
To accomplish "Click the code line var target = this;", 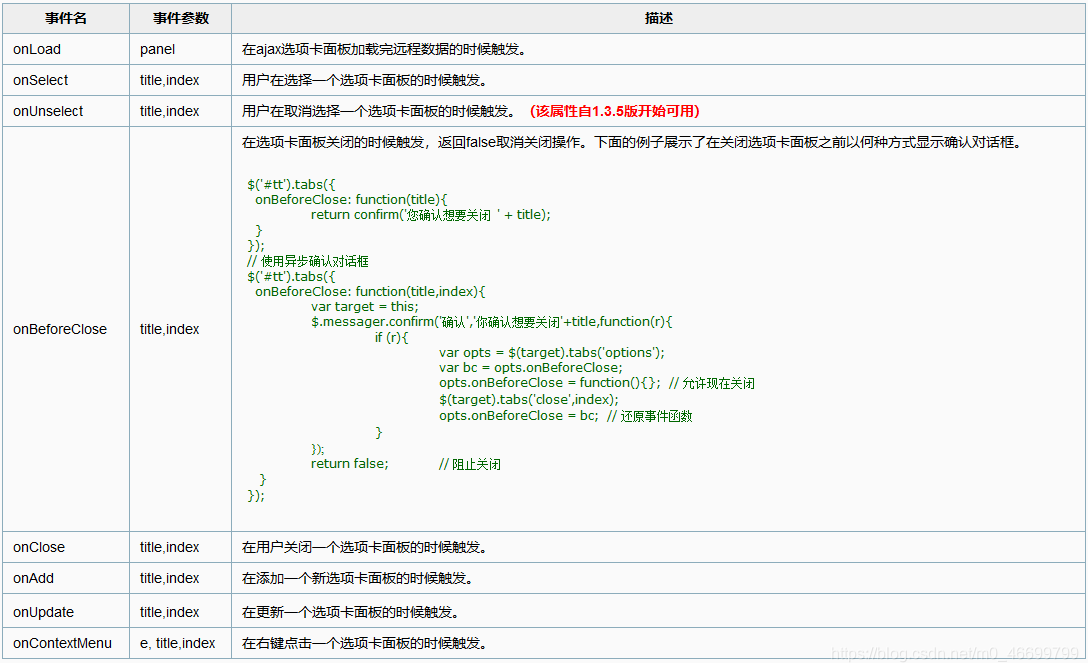I will pos(364,307).
